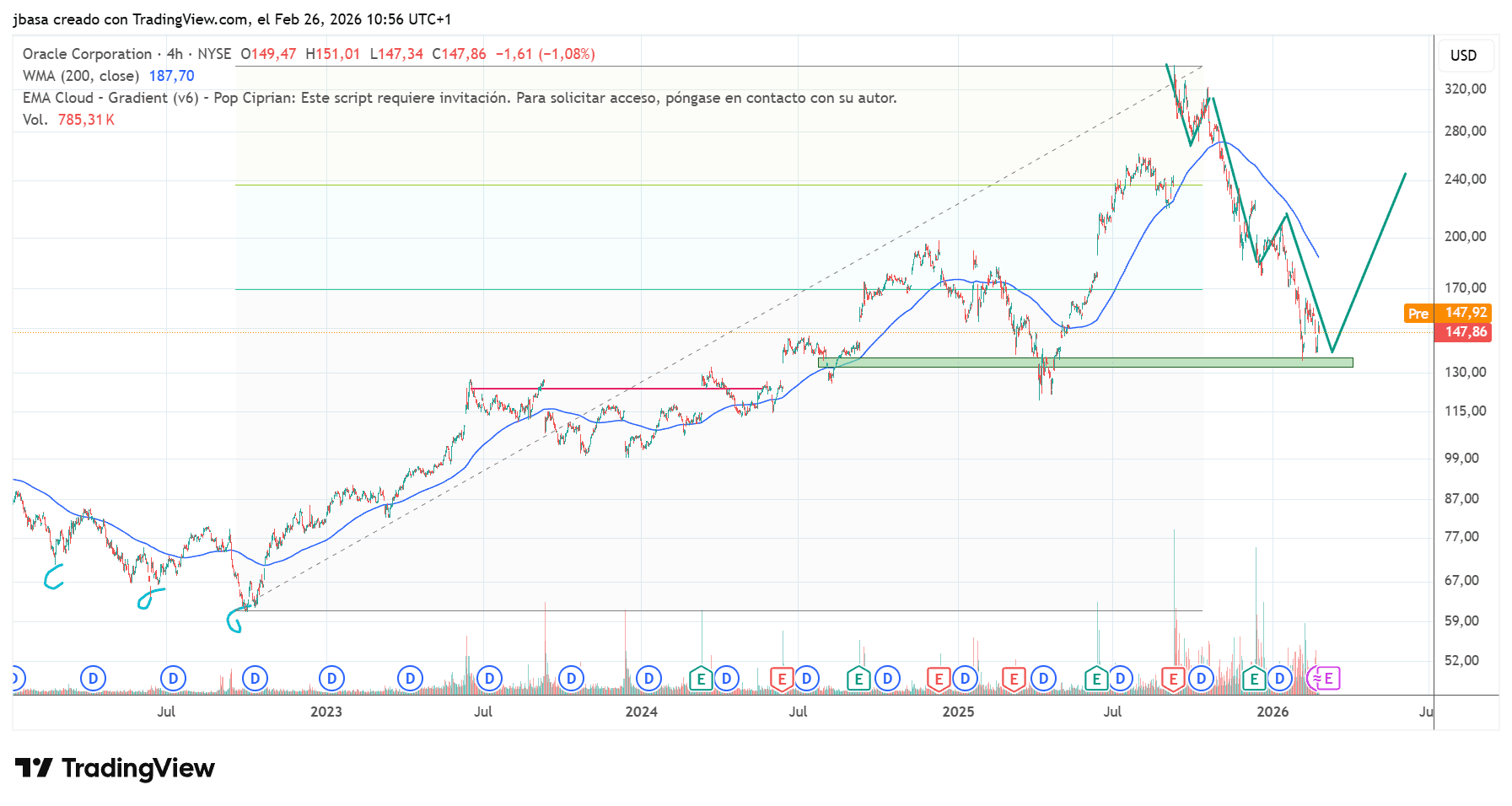
Task: Select the red horizontal resistance line
Action: click(x=616, y=389)
